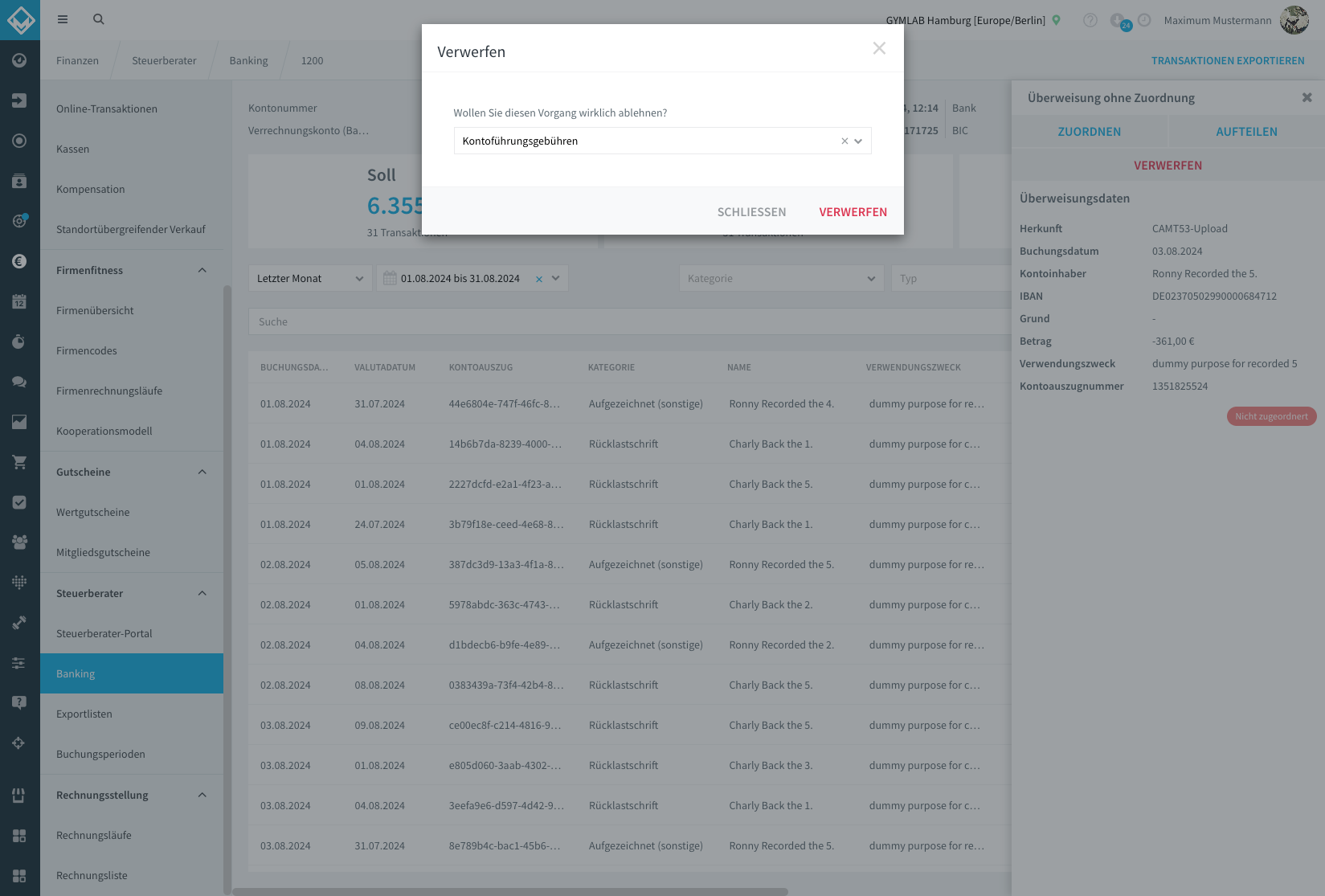The image size is (1325, 896).
Task: Clear the Kontoführungsgebühren selection
Action: tap(844, 141)
